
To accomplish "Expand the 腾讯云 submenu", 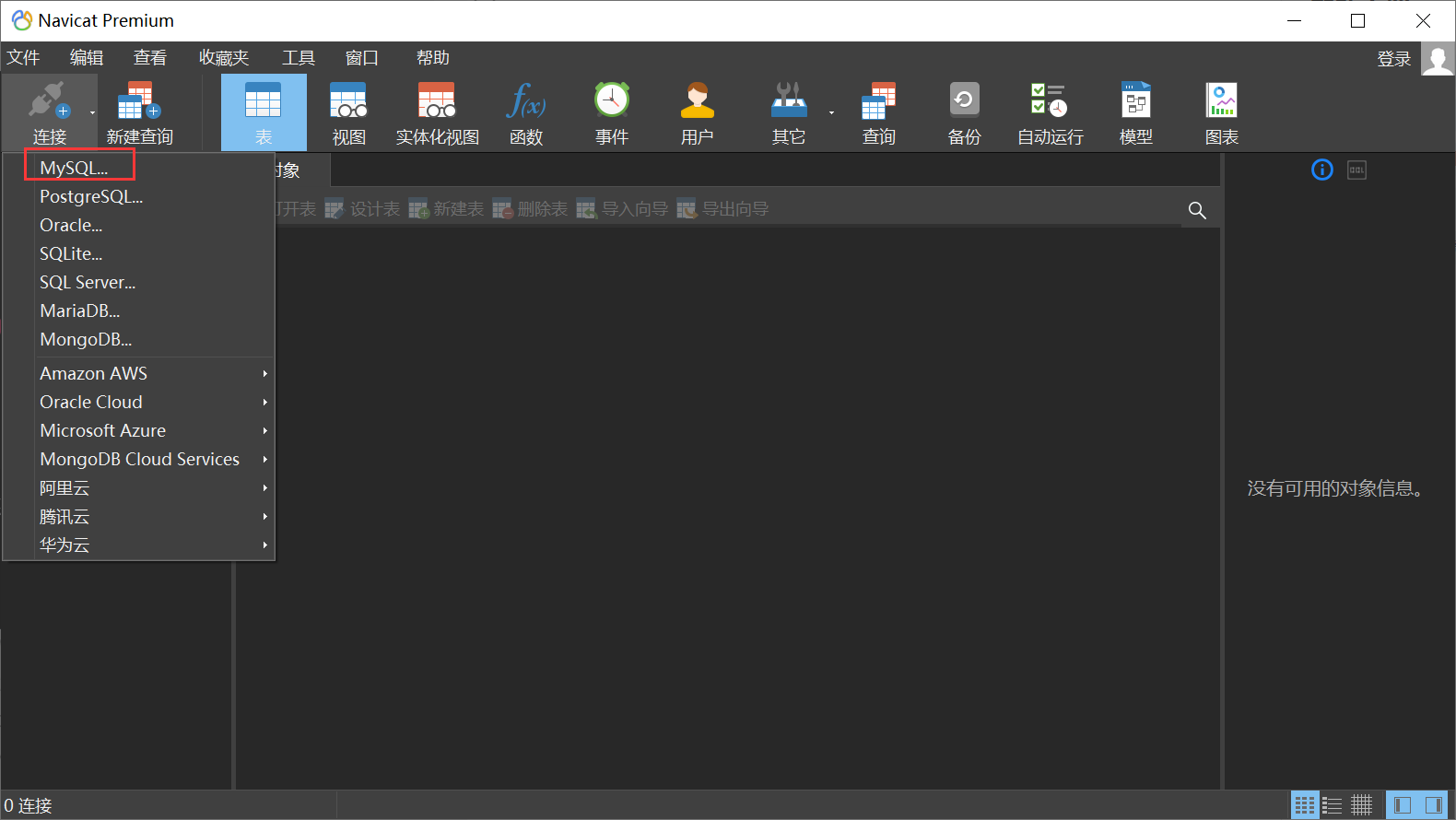I will click(139, 516).
